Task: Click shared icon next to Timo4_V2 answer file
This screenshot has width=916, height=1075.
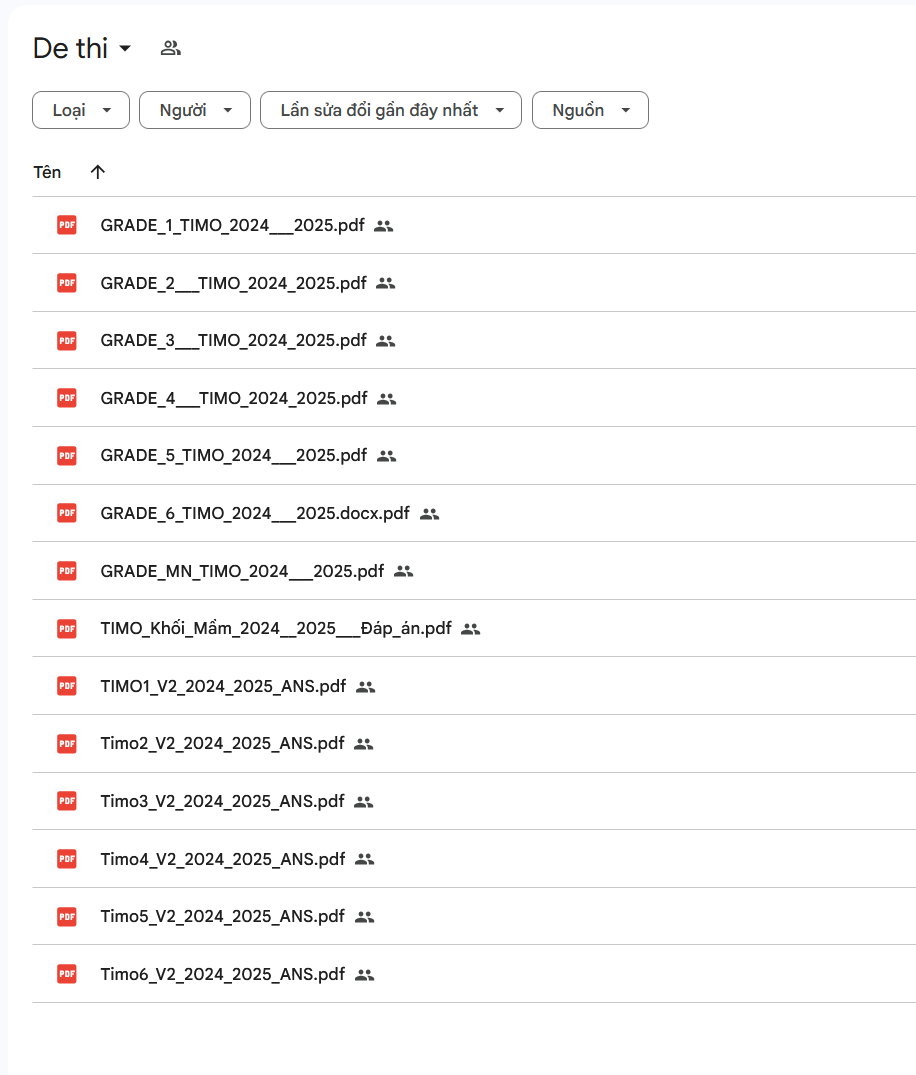Action: [x=365, y=859]
